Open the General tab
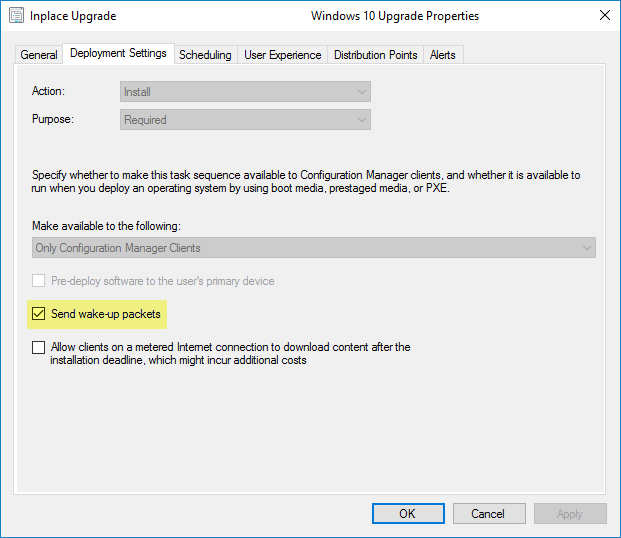Screen dimensions: 621x538 tap(39, 55)
